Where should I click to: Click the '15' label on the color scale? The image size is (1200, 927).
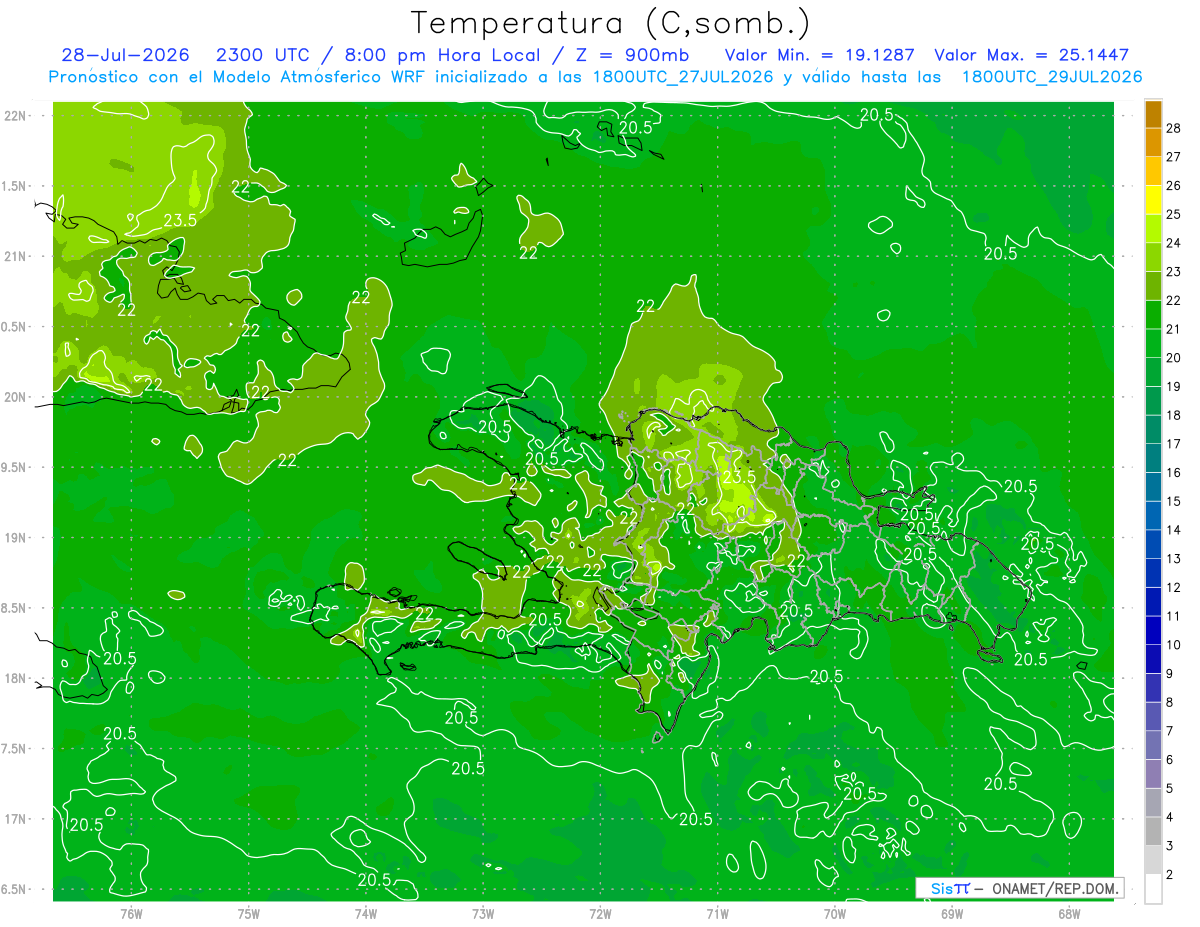pos(1174,502)
